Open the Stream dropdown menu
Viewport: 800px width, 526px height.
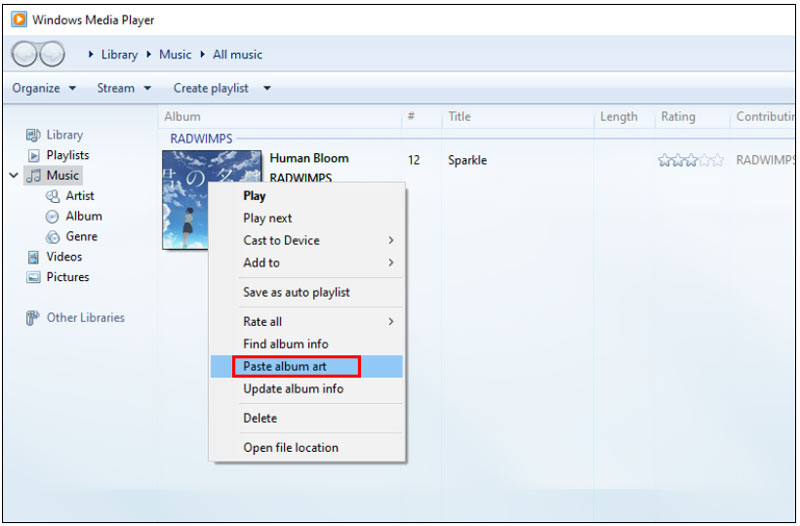point(124,88)
